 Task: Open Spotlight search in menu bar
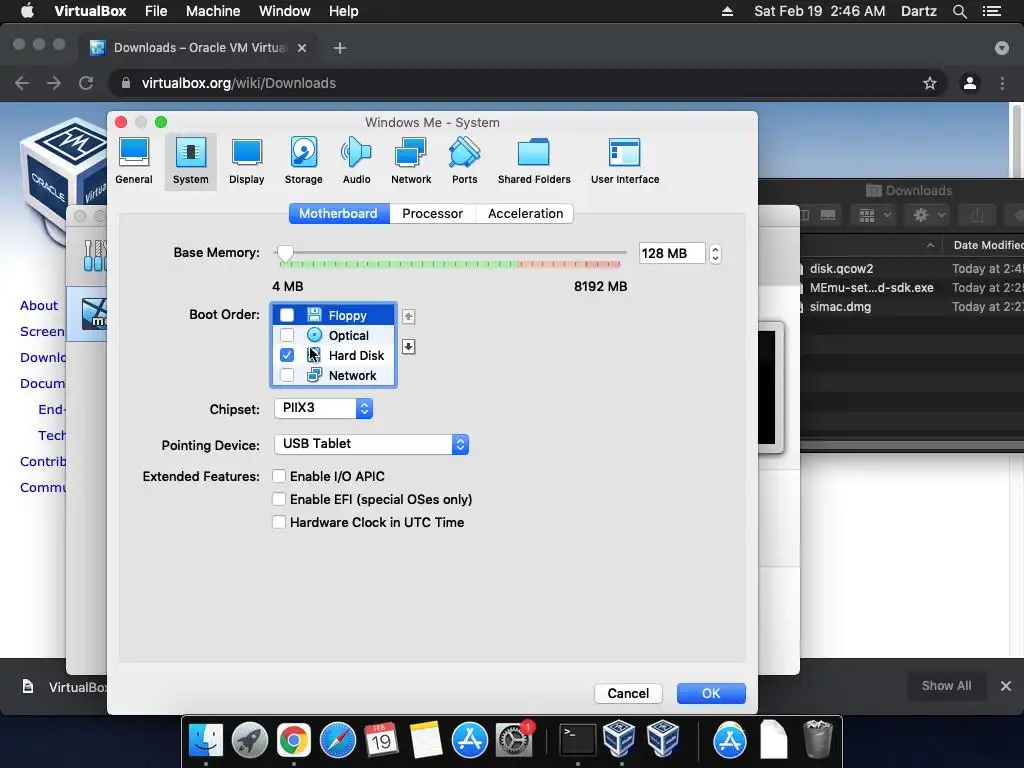pos(959,11)
